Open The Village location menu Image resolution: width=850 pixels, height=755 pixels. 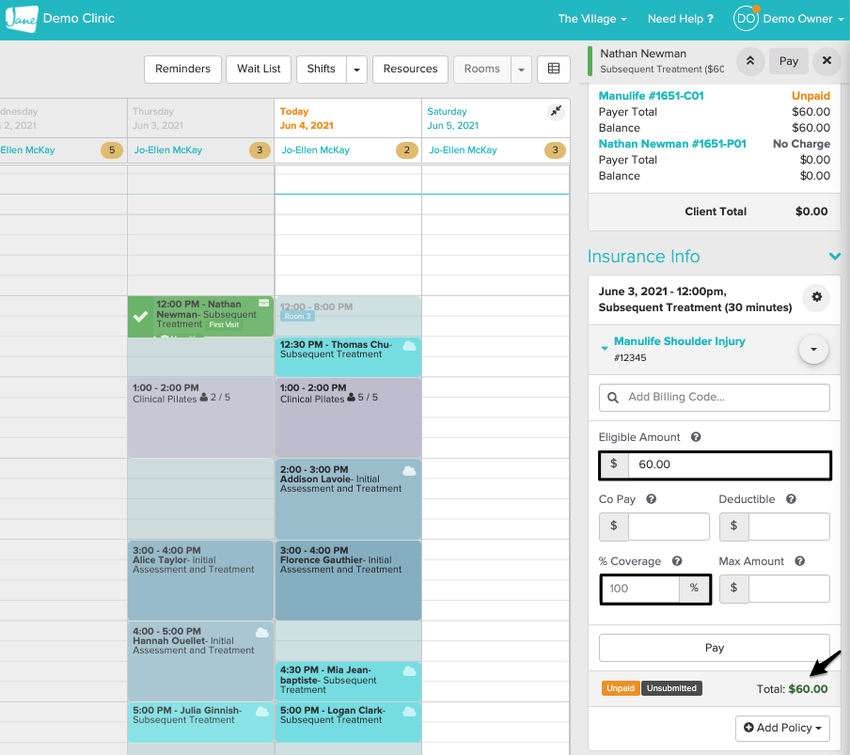592,18
